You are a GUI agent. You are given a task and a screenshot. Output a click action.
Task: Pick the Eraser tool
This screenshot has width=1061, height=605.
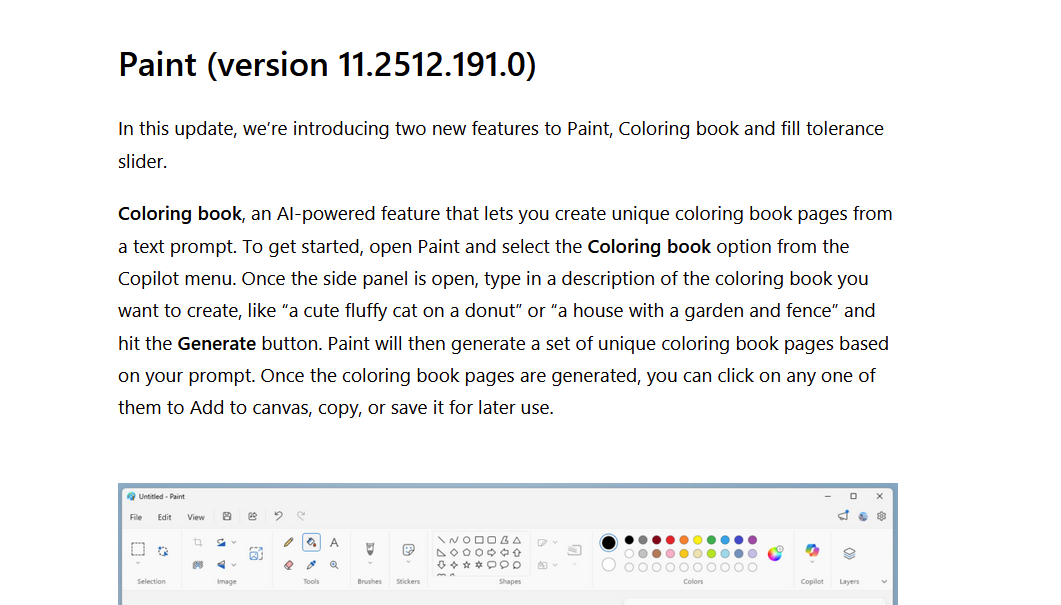coord(289,564)
